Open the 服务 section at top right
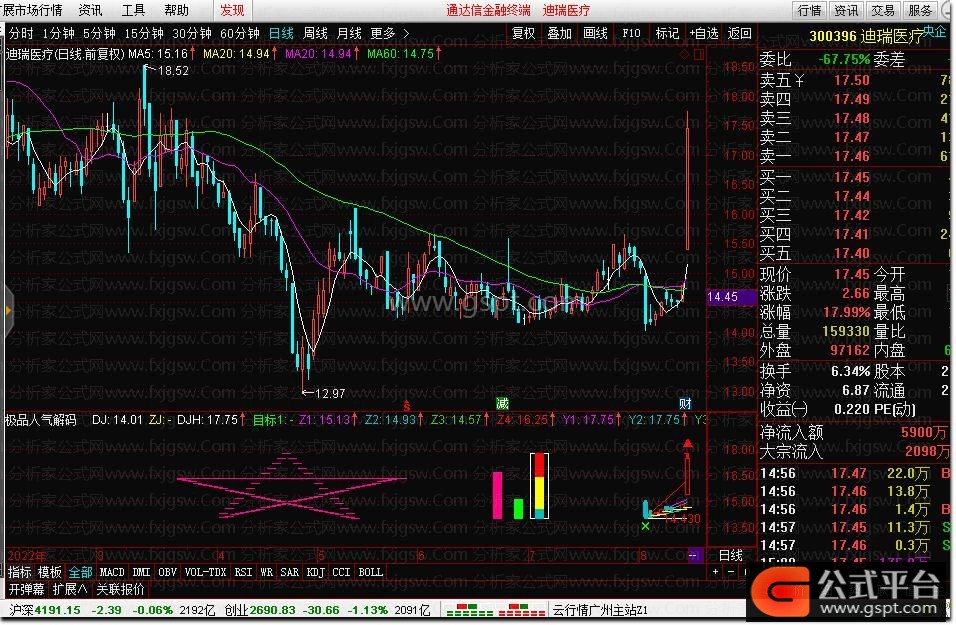 point(919,10)
